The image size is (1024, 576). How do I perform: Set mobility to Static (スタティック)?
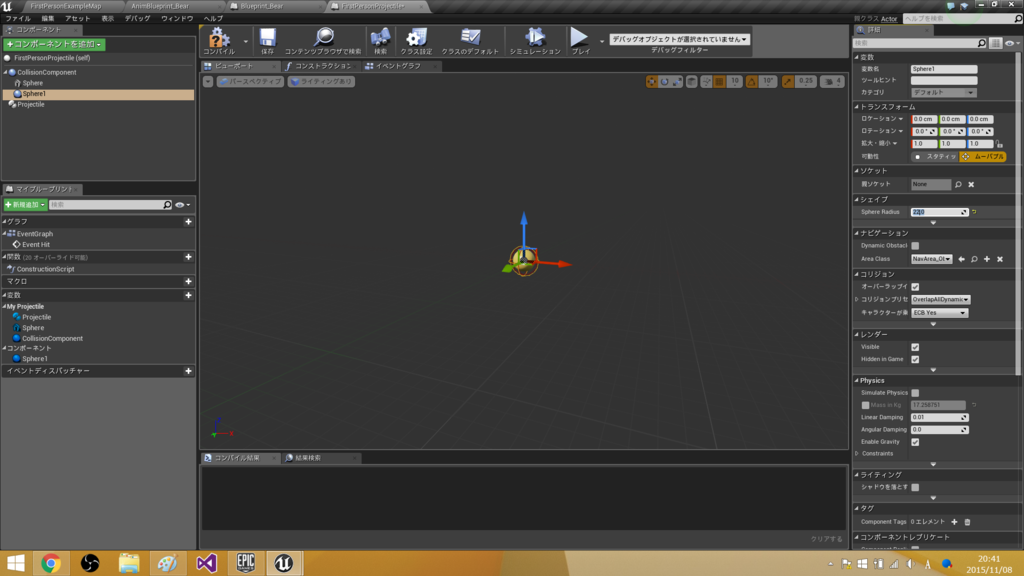935,157
